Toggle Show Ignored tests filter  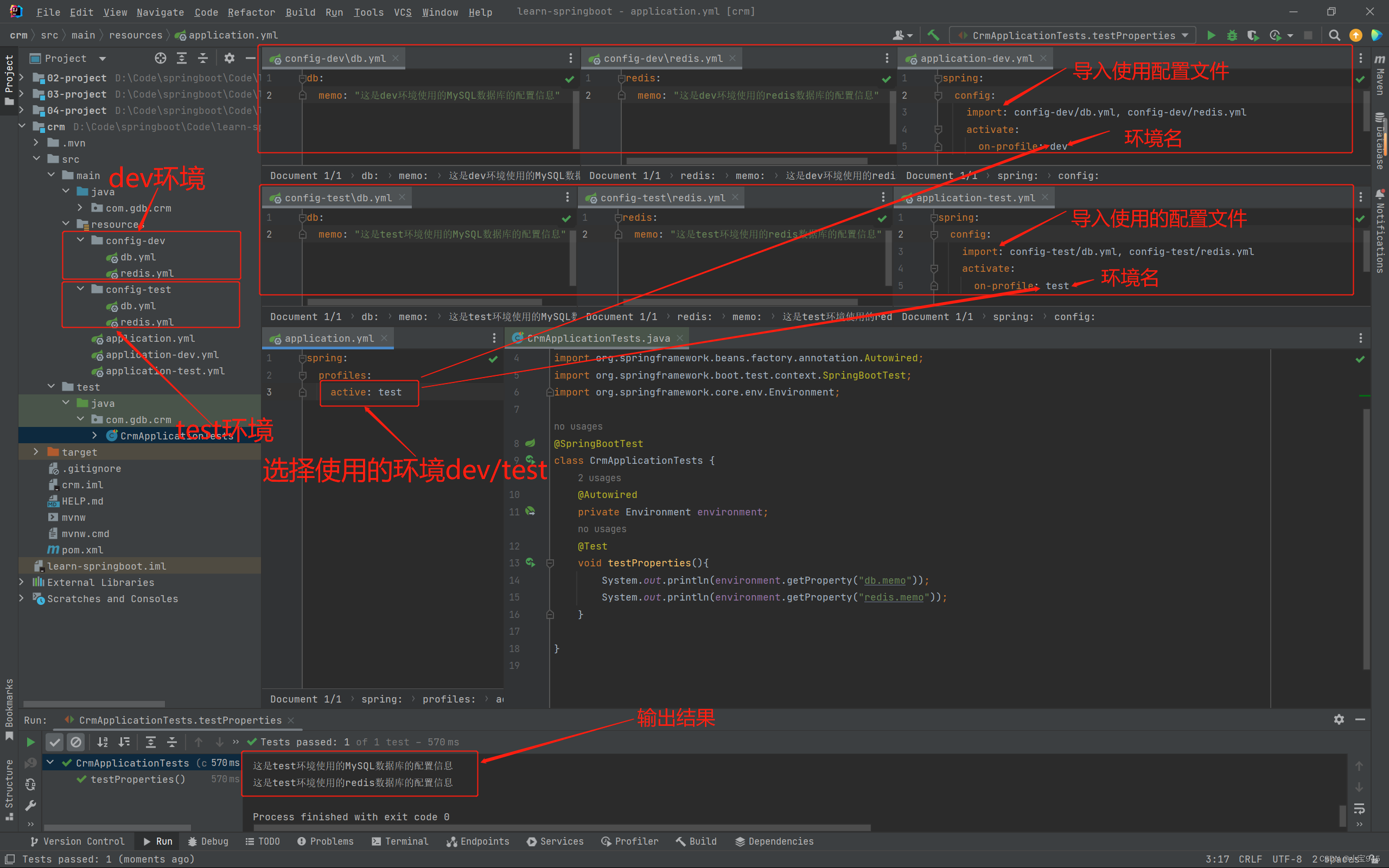click(x=76, y=742)
